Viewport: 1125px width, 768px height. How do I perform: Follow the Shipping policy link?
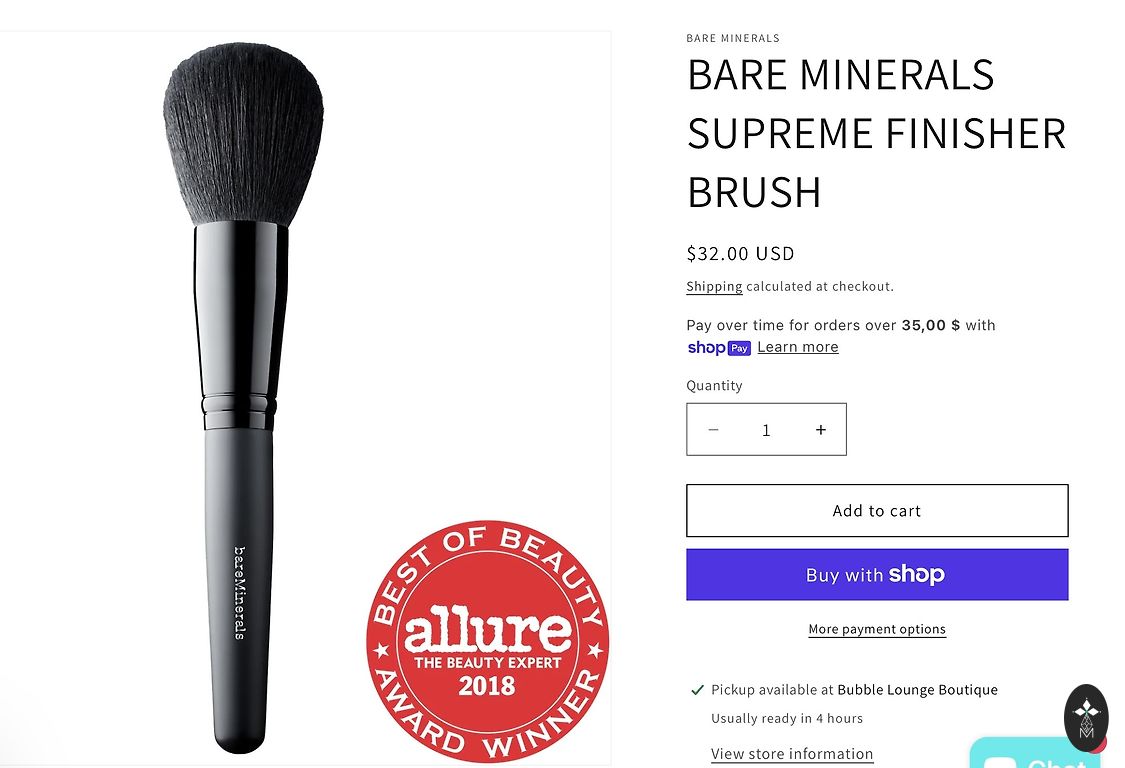click(x=714, y=287)
